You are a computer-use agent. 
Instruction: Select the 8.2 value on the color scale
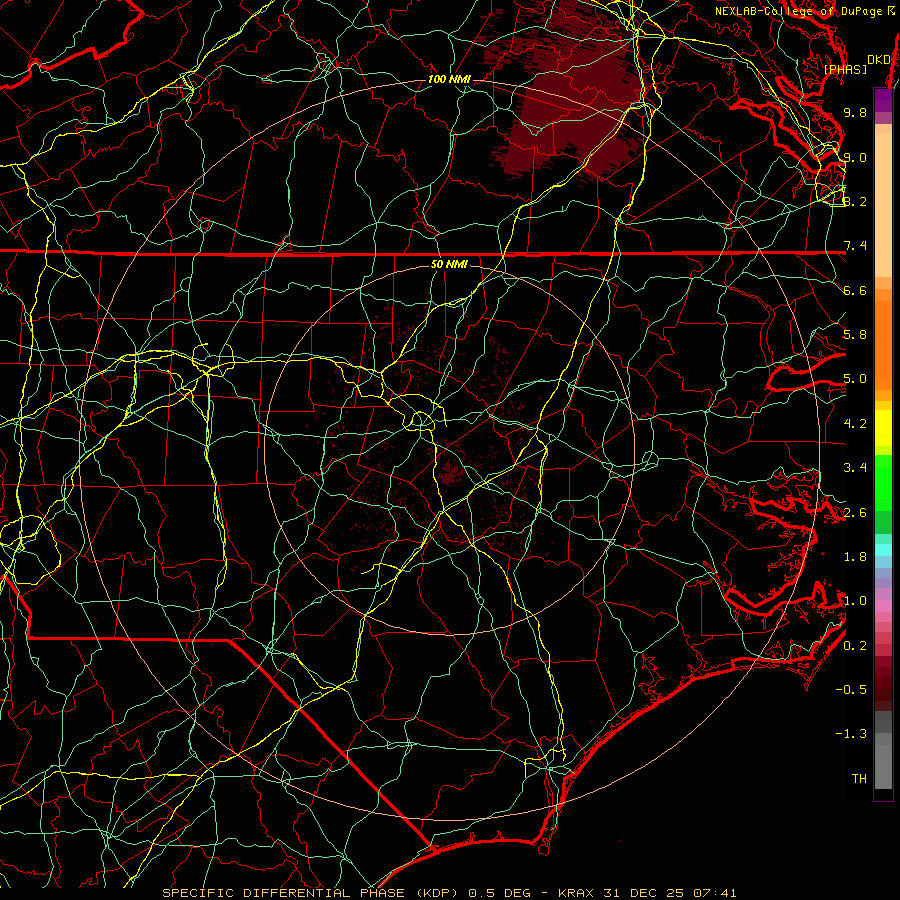point(855,201)
